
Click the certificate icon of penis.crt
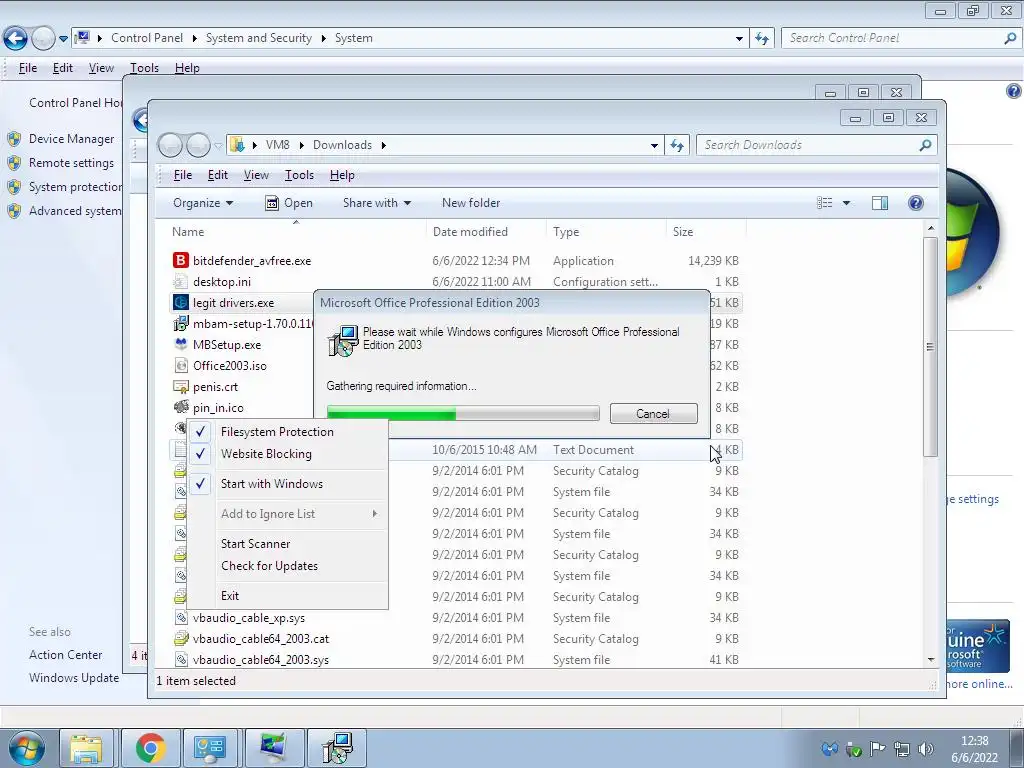coord(181,387)
